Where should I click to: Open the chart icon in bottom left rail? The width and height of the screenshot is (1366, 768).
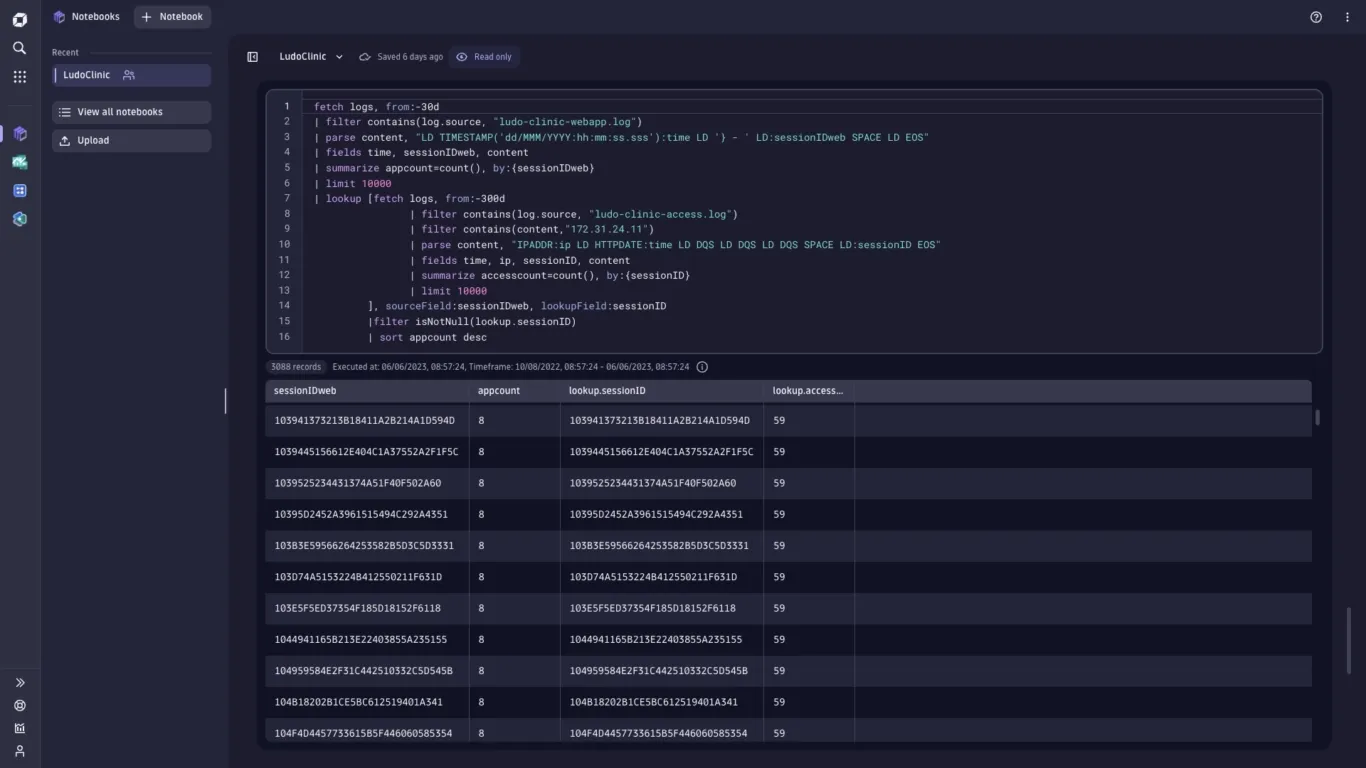click(19, 729)
